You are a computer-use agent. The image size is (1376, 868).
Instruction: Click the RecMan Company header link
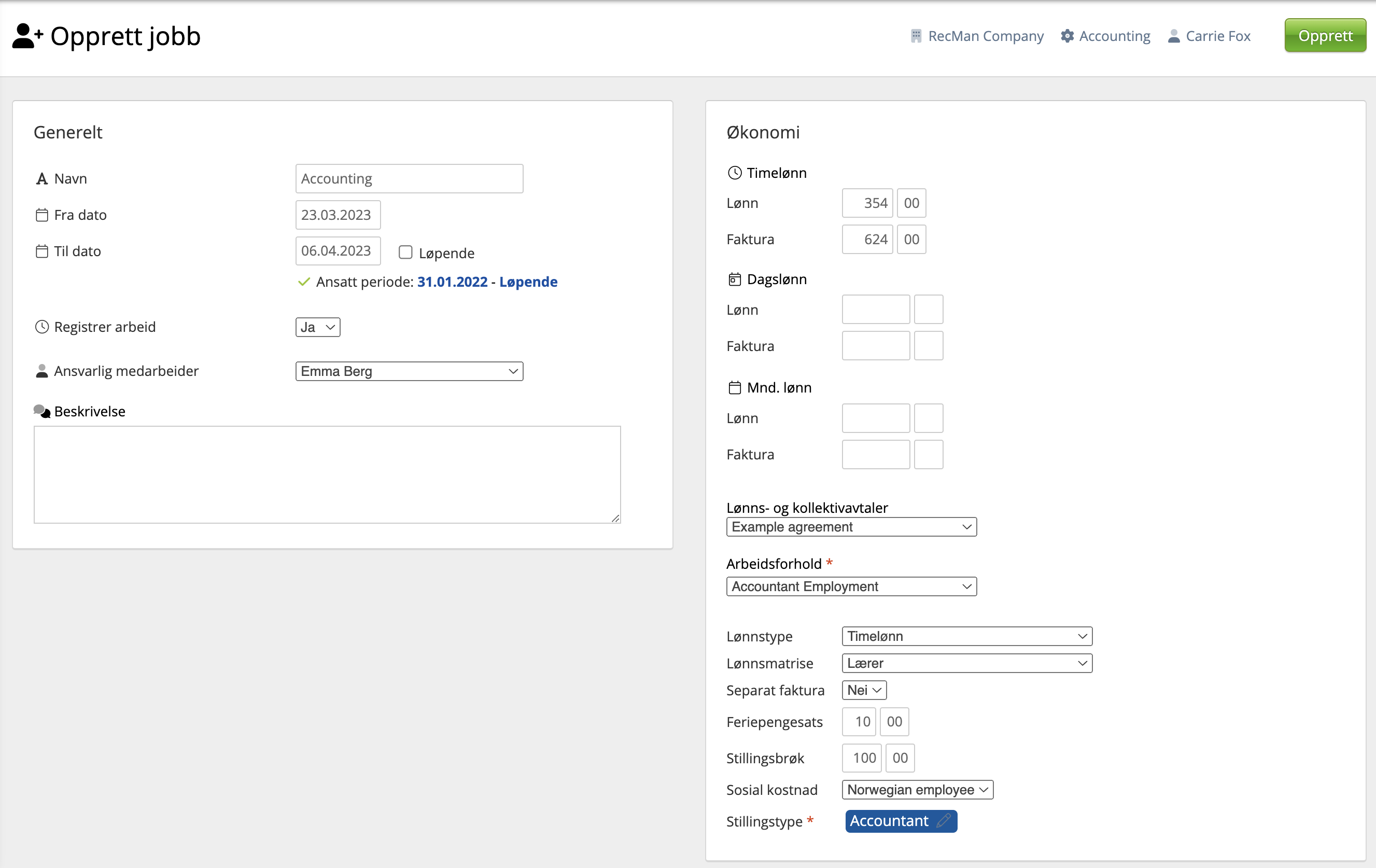pyautogui.click(x=985, y=36)
